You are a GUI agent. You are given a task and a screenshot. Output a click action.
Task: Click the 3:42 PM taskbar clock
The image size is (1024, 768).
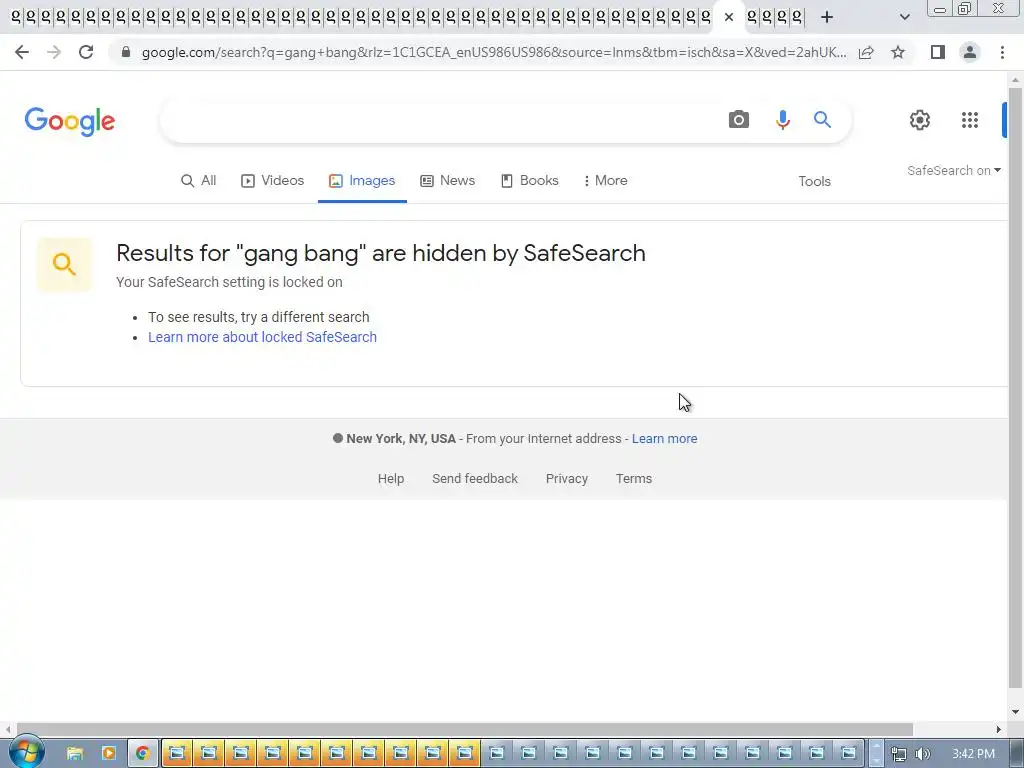(973, 754)
